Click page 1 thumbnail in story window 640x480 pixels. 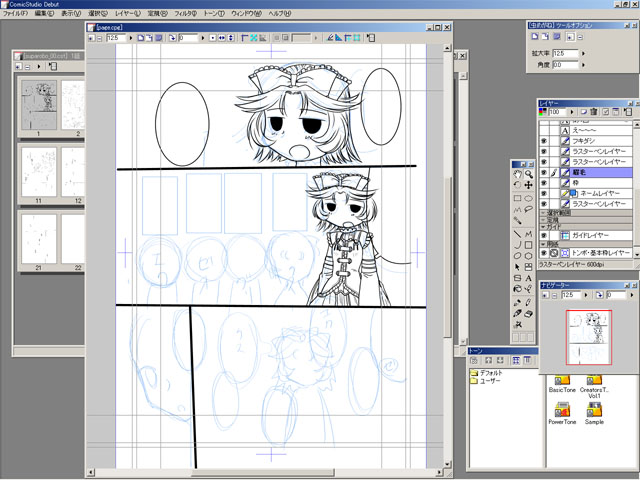(39, 104)
